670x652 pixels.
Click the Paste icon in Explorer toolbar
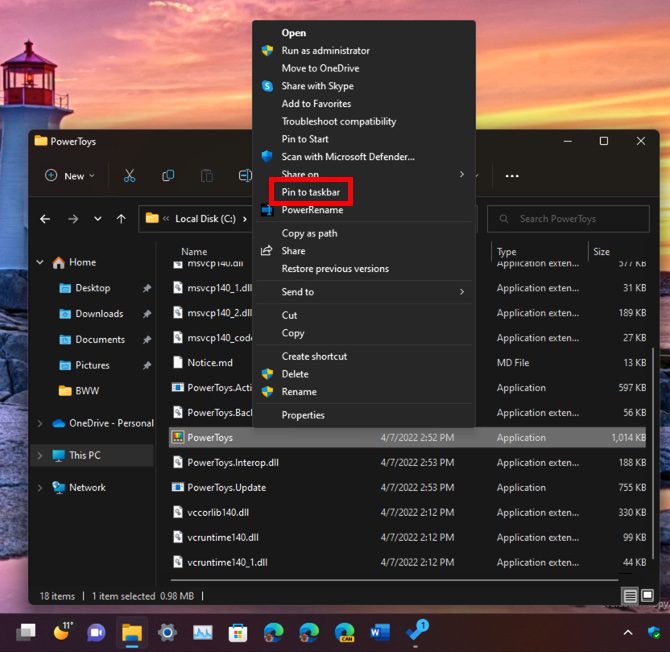(x=207, y=176)
